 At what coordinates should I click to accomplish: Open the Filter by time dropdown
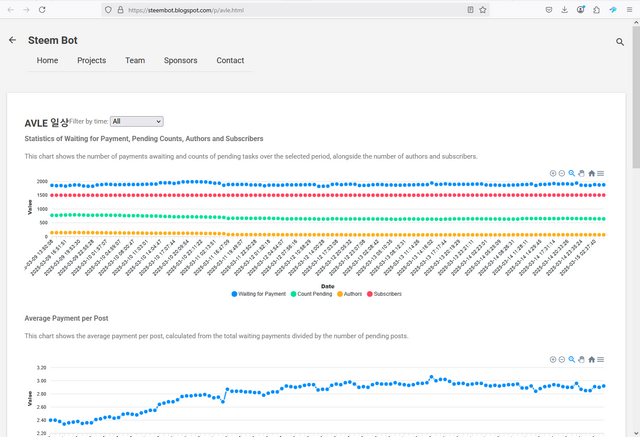[137, 121]
